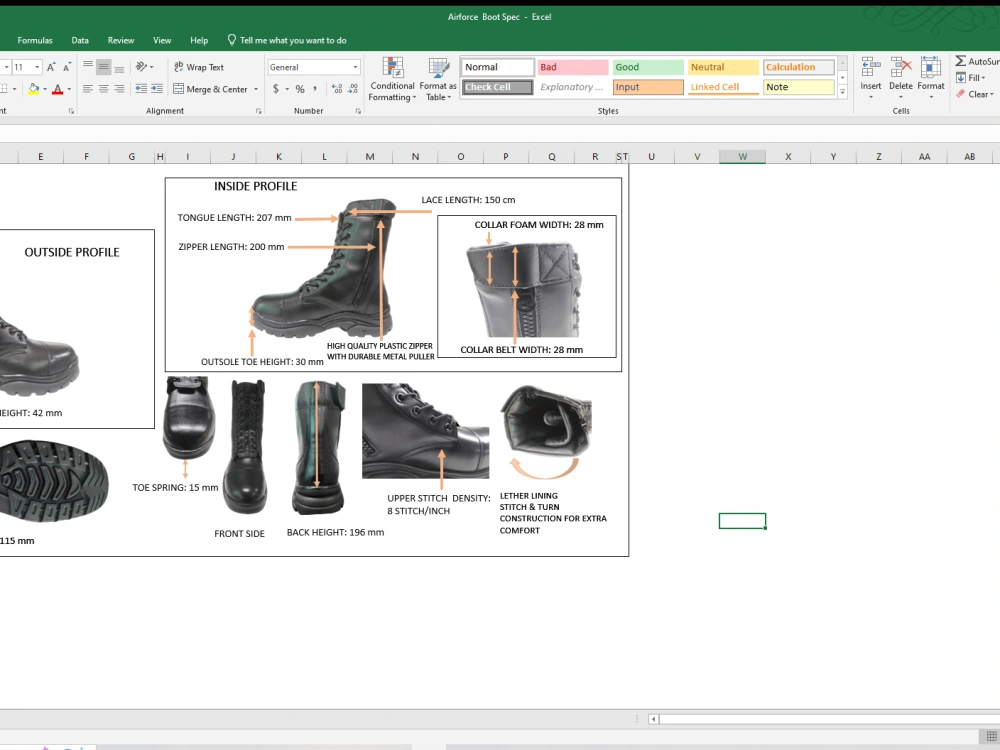Apply the Calculation cell style
This screenshot has height=750, width=1000.
click(x=798, y=67)
